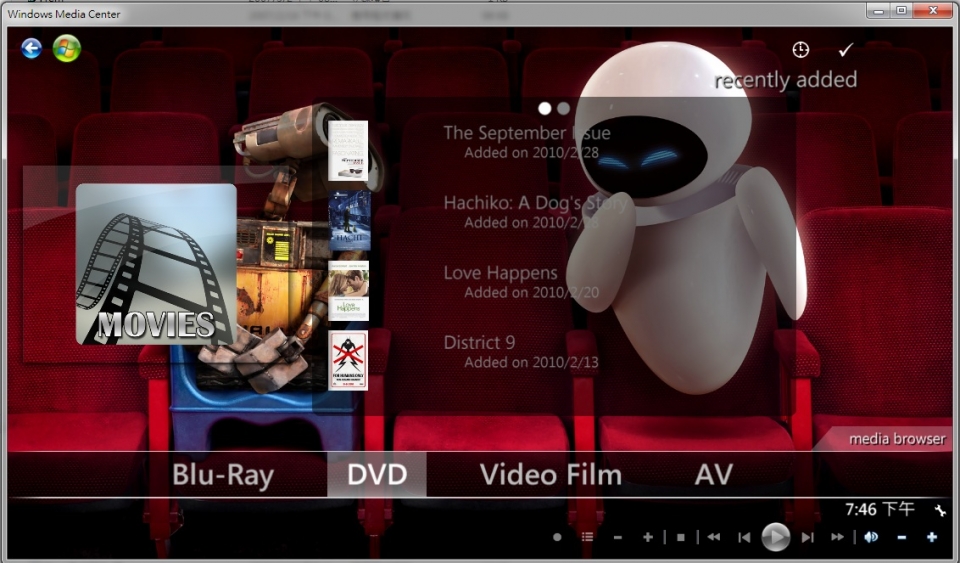Select the DVD category

tap(377, 475)
